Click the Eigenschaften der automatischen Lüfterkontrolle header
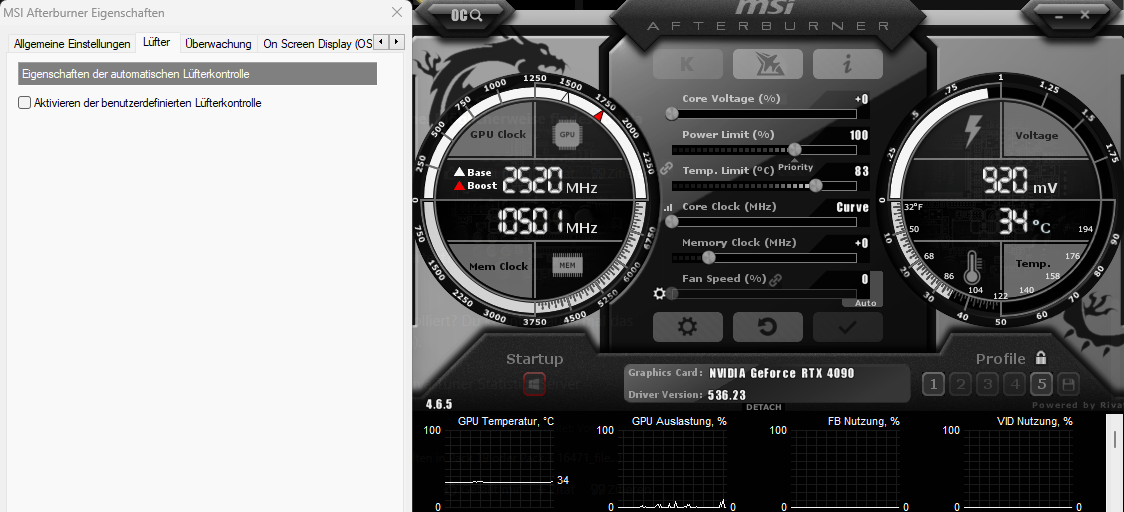Image resolution: width=1124 pixels, height=512 pixels. point(197,74)
